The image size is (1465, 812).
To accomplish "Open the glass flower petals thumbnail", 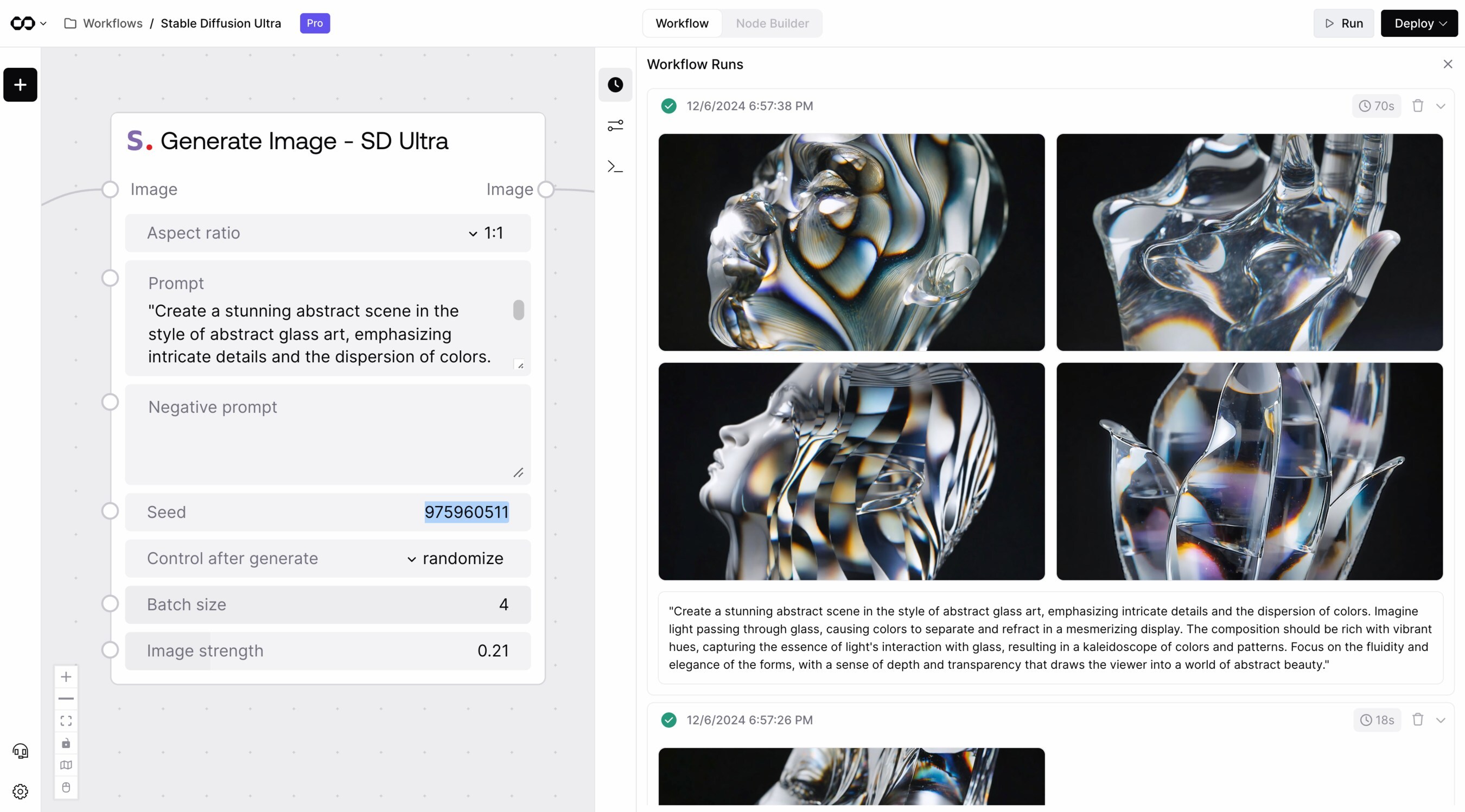I will pyautogui.click(x=1250, y=471).
